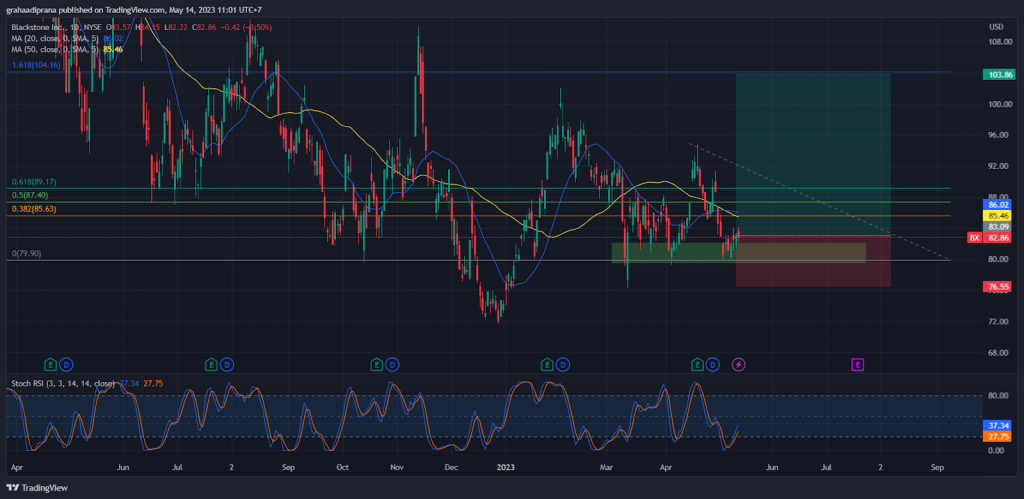Click the published on TradingView.com header text

(x=136, y=10)
